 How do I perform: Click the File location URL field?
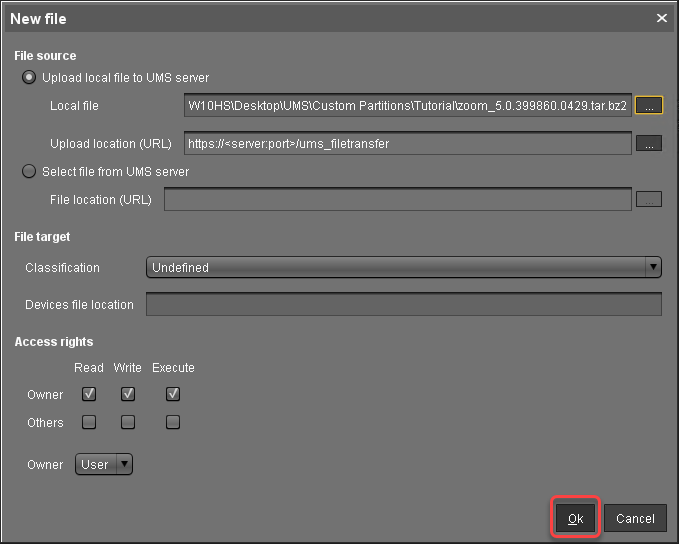[397, 199]
